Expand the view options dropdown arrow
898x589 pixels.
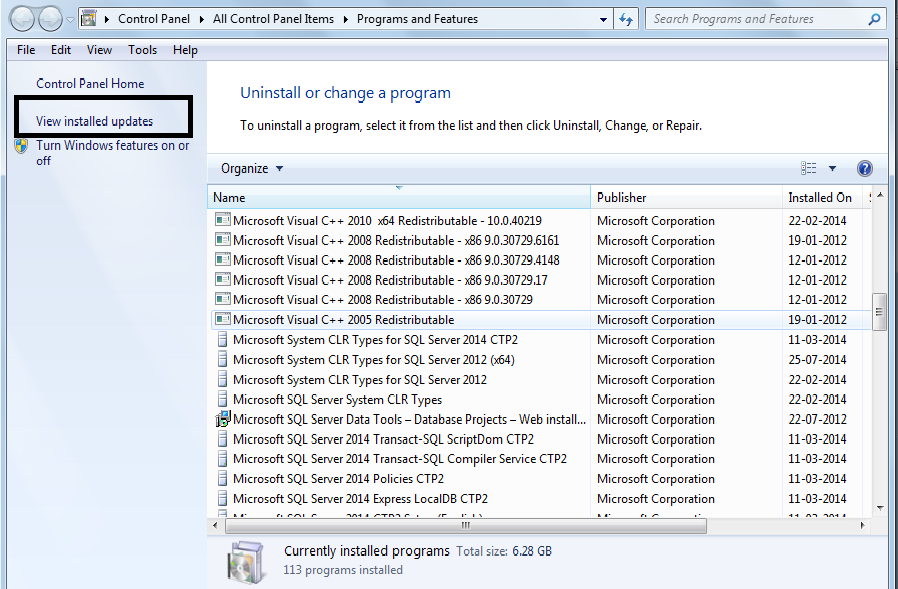(832, 168)
